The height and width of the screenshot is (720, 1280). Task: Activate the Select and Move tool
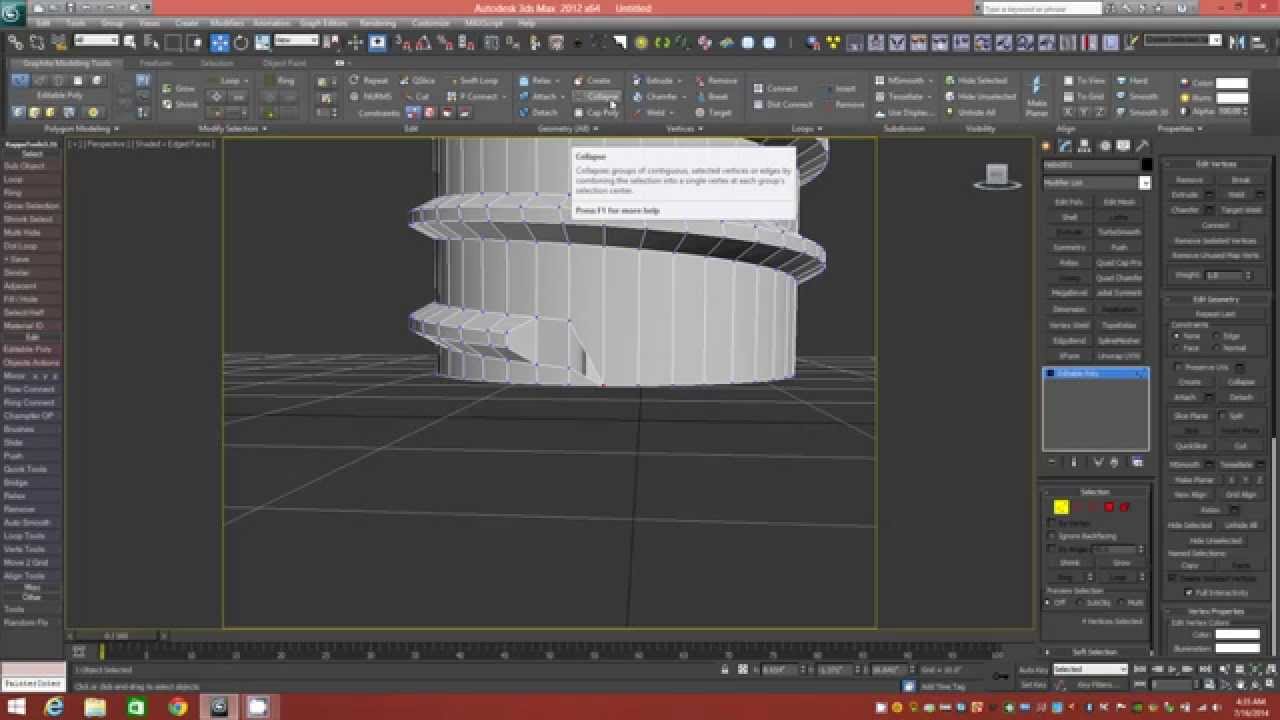point(219,42)
